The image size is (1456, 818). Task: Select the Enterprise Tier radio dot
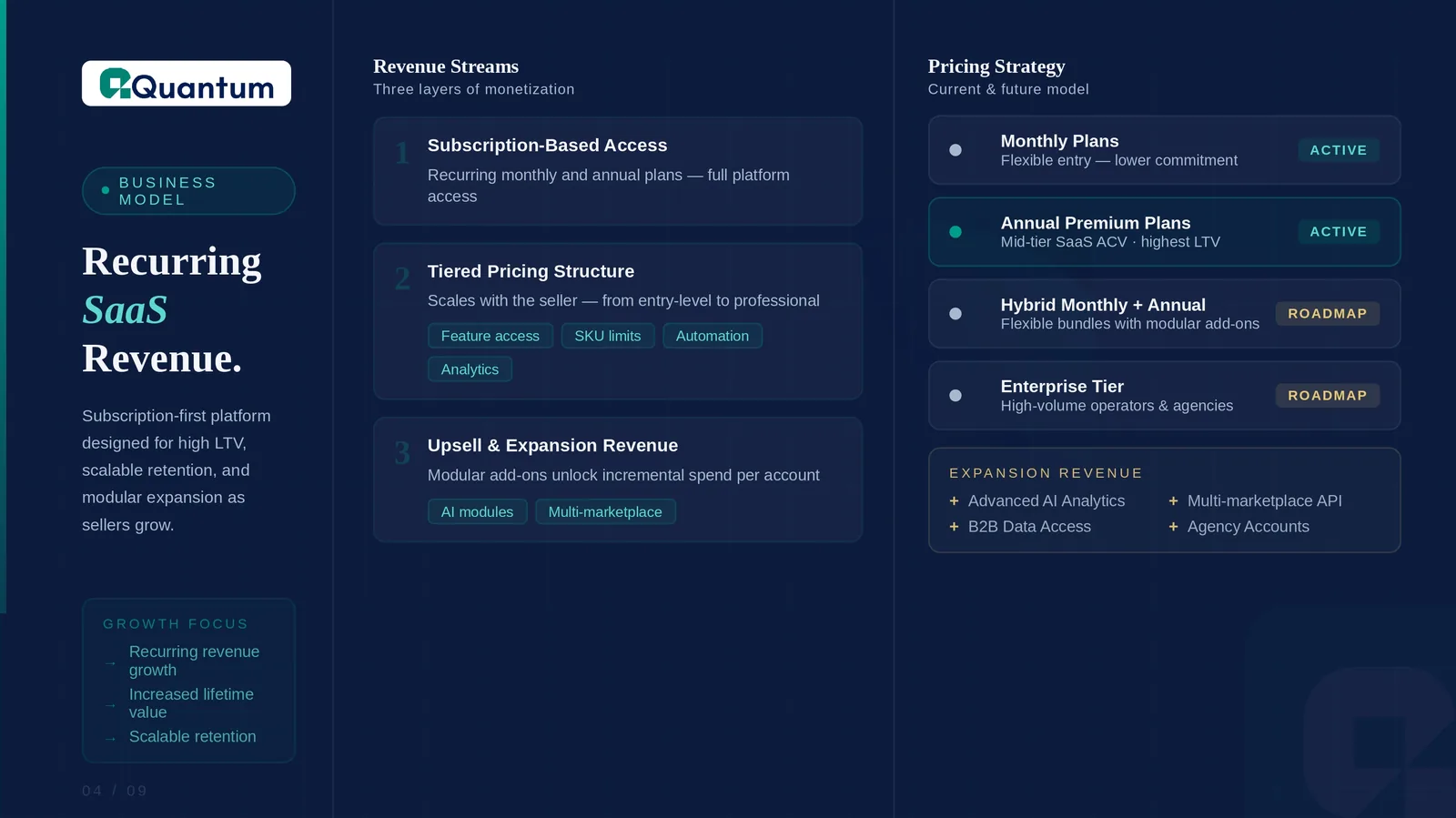955,396
